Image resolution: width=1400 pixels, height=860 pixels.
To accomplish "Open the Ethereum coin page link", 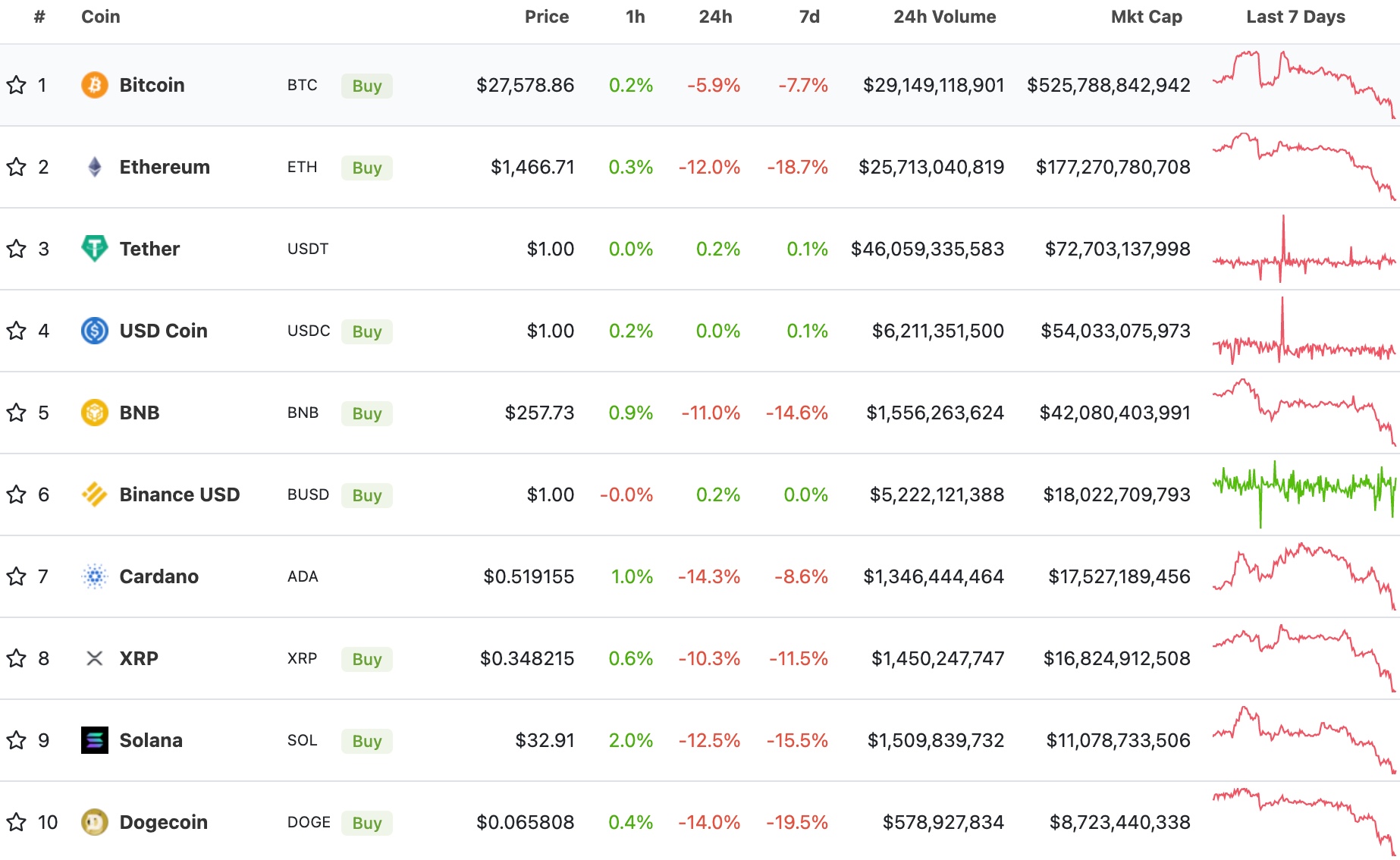I will pos(164,167).
